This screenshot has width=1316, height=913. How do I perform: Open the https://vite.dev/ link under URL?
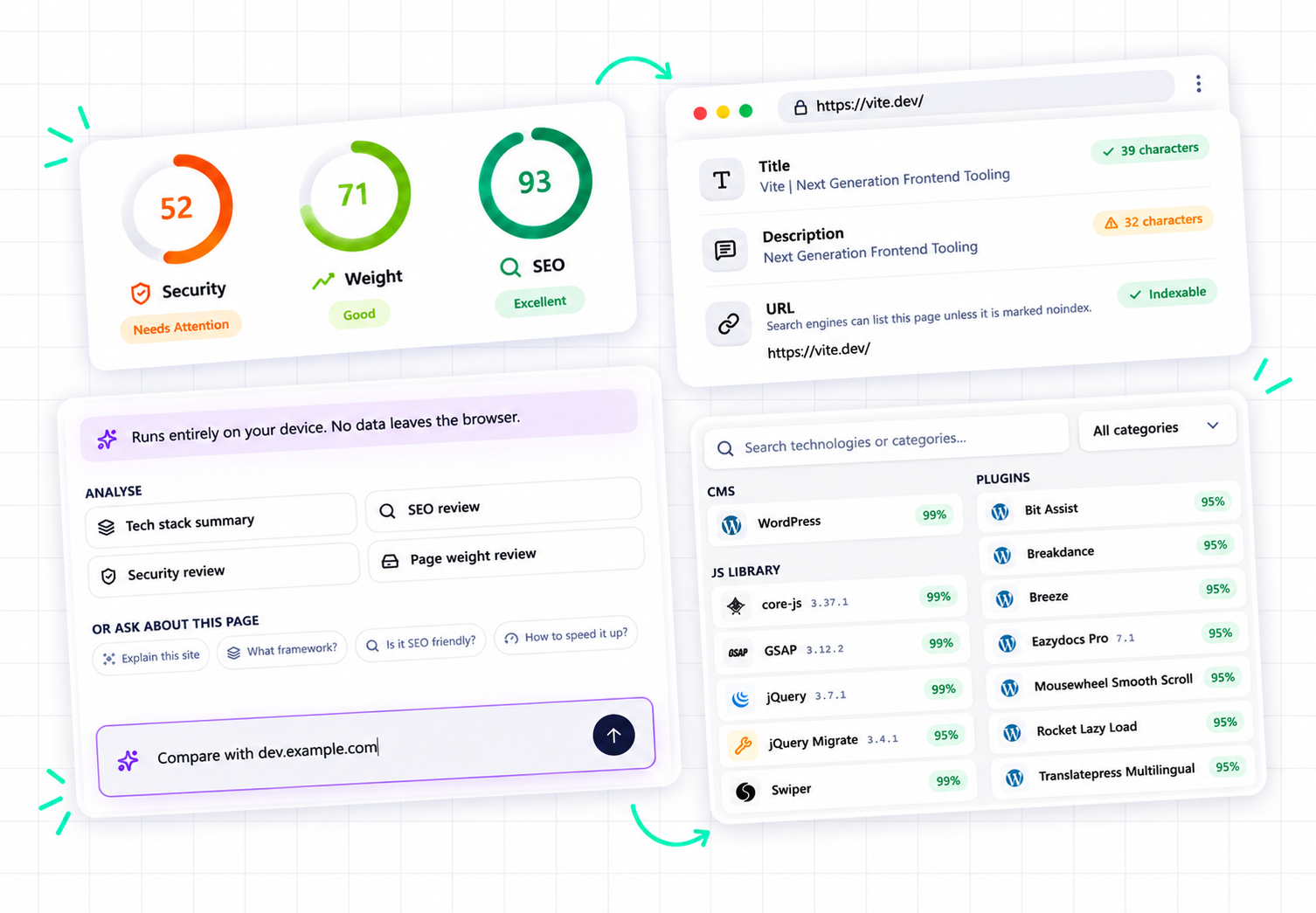(819, 351)
